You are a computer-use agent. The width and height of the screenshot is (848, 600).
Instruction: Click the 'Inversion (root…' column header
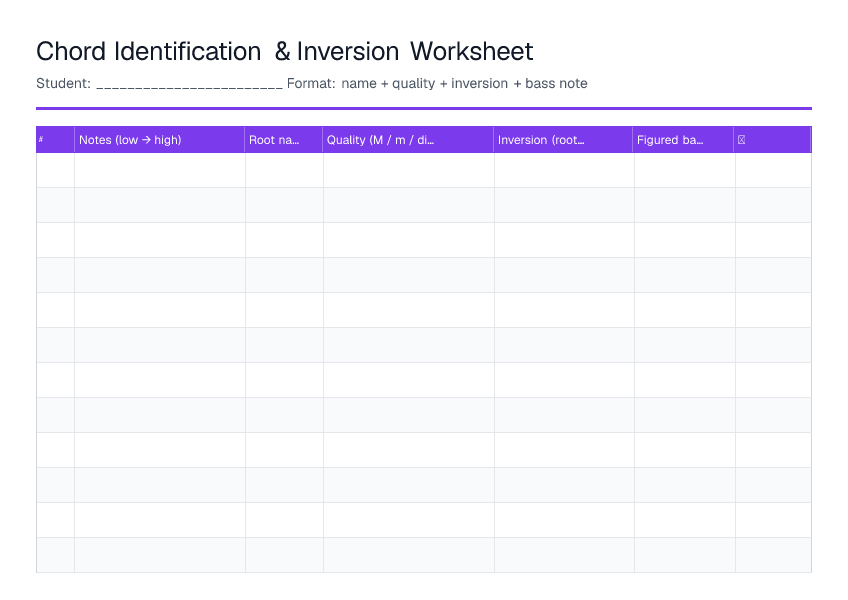coord(564,140)
